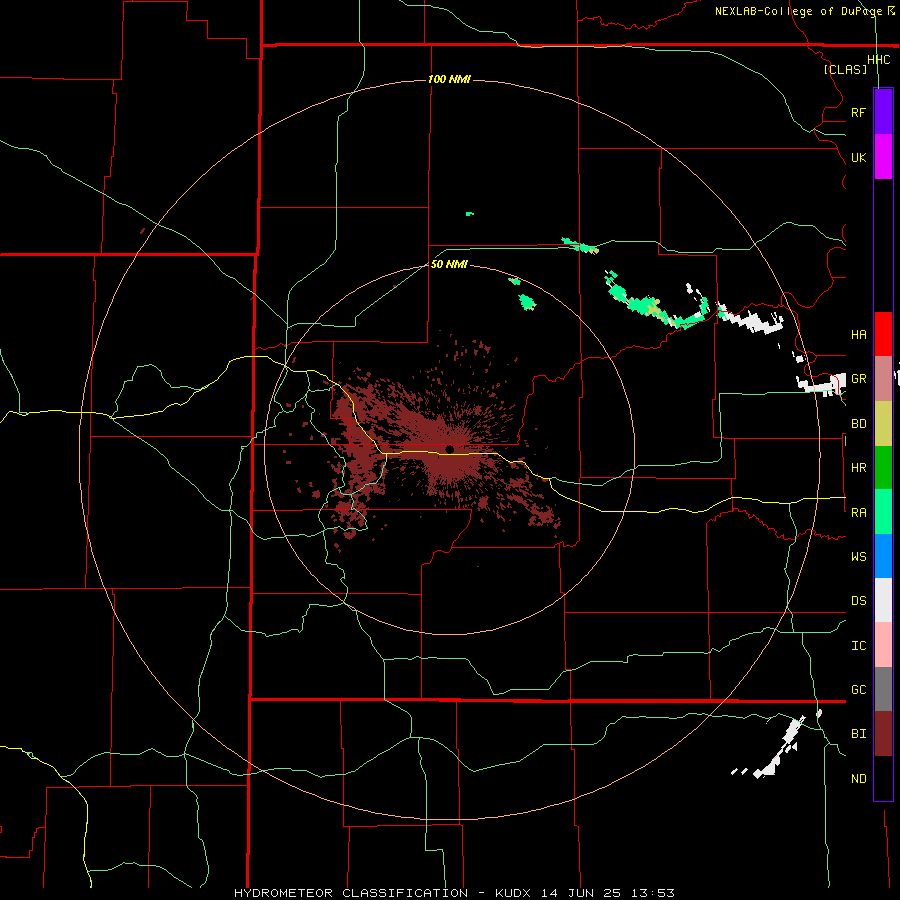Click the KUDX station identifier in footer
The image size is (900, 900).
click(x=514, y=893)
